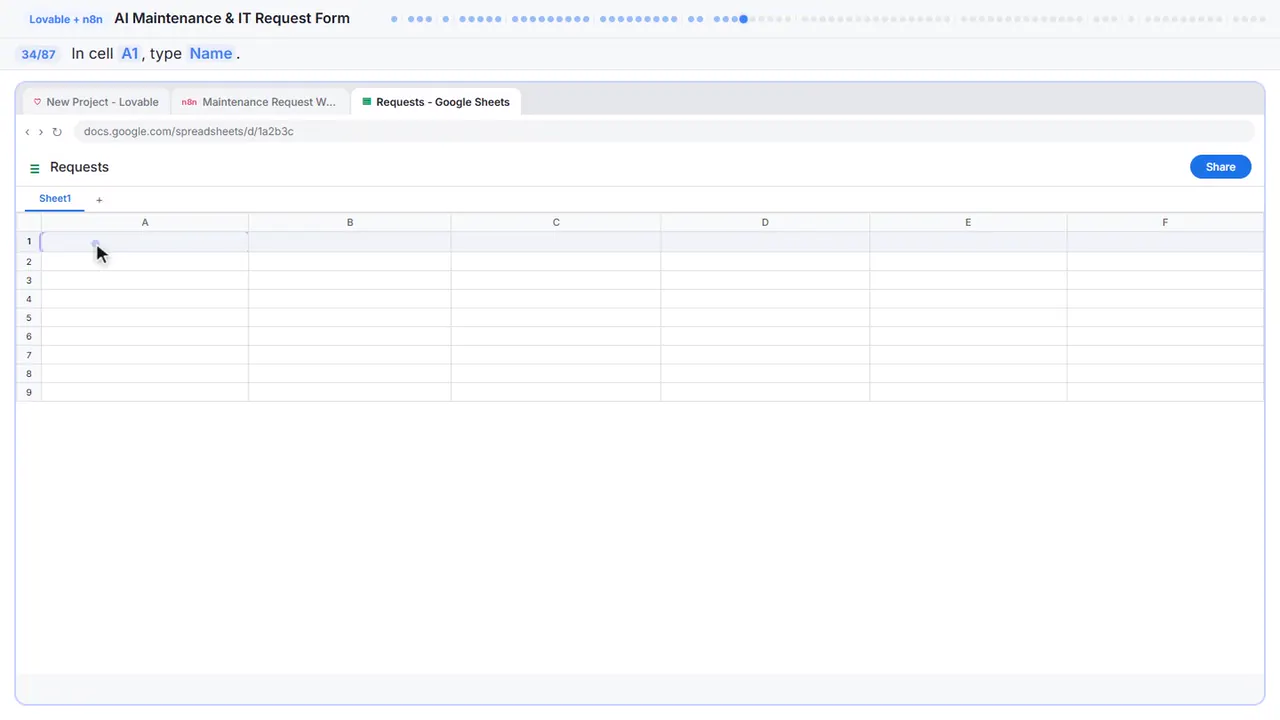Click the 34/87 step counter badge
This screenshot has height=720, width=1280.
tap(39, 54)
